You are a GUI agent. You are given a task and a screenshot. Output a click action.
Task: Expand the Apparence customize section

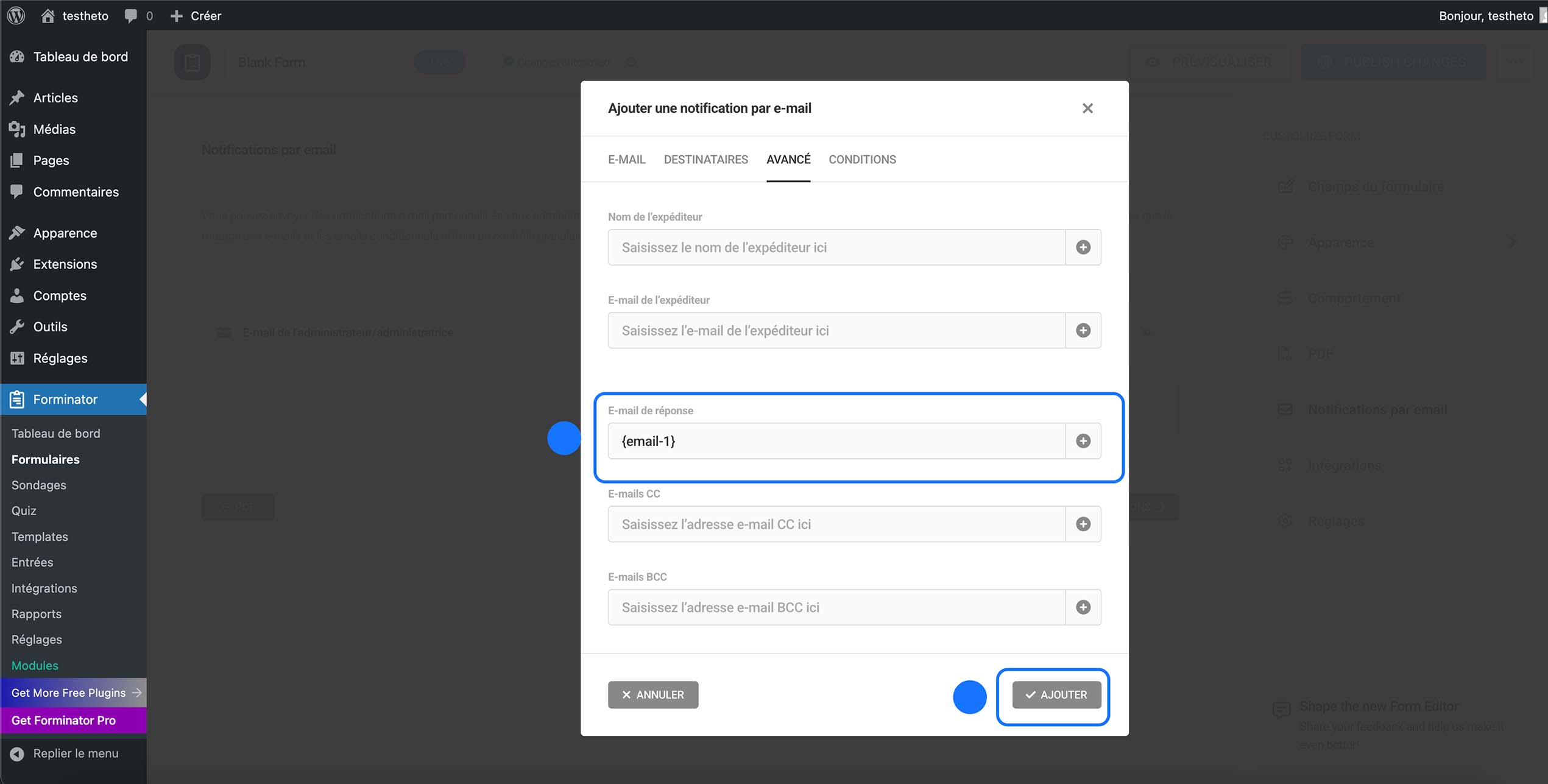click(1340, 242)
